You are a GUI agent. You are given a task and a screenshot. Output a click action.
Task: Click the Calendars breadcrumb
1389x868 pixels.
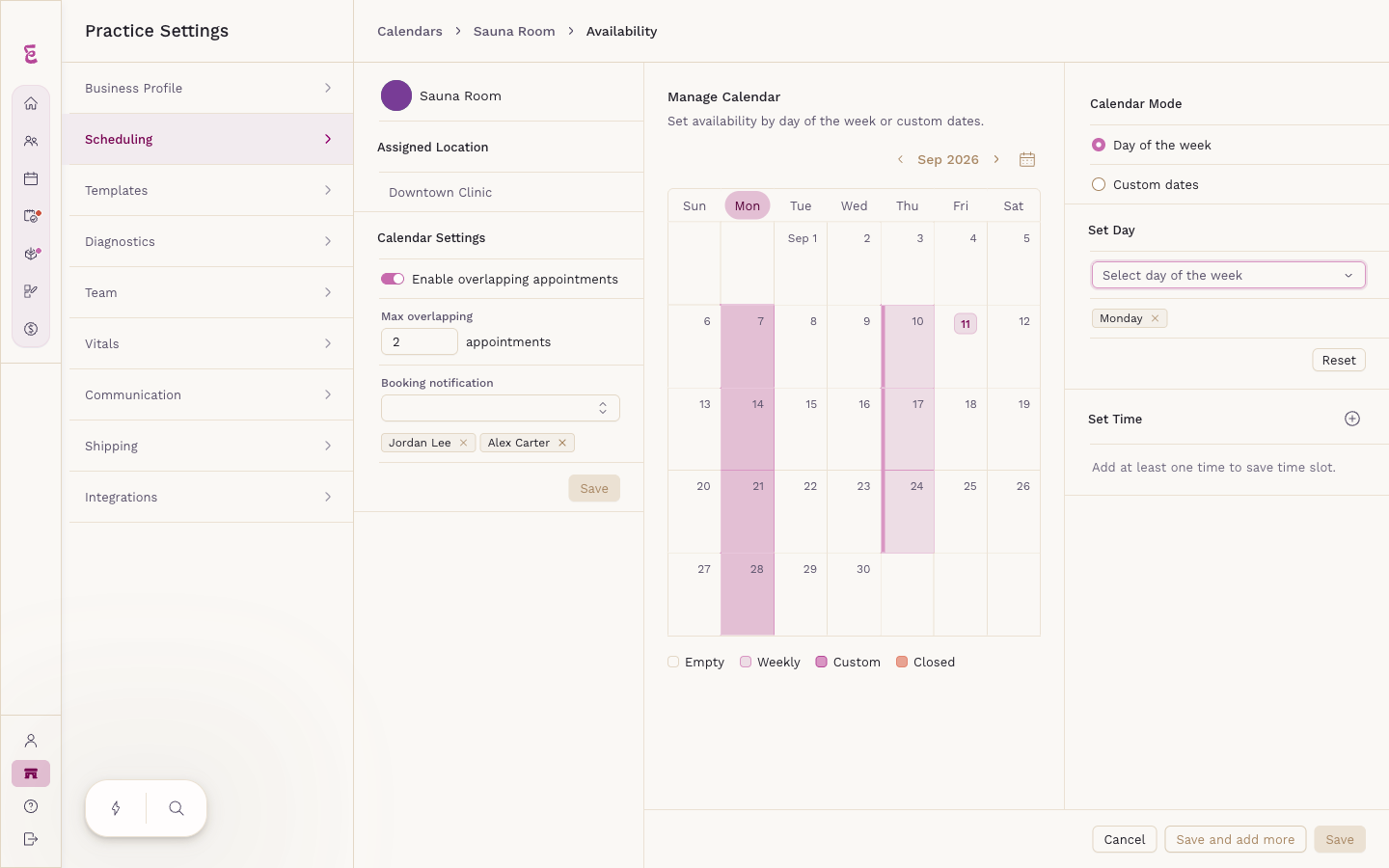point(410,31)
